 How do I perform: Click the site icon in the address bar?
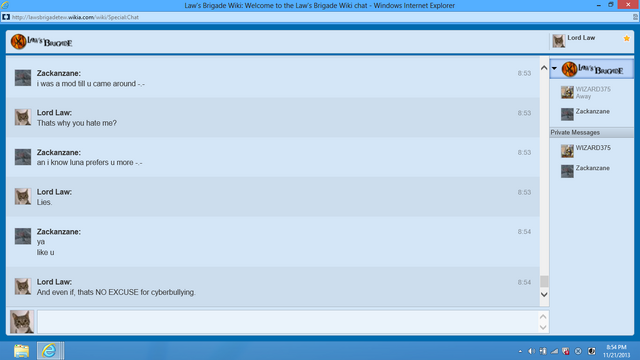click(6, 17)
